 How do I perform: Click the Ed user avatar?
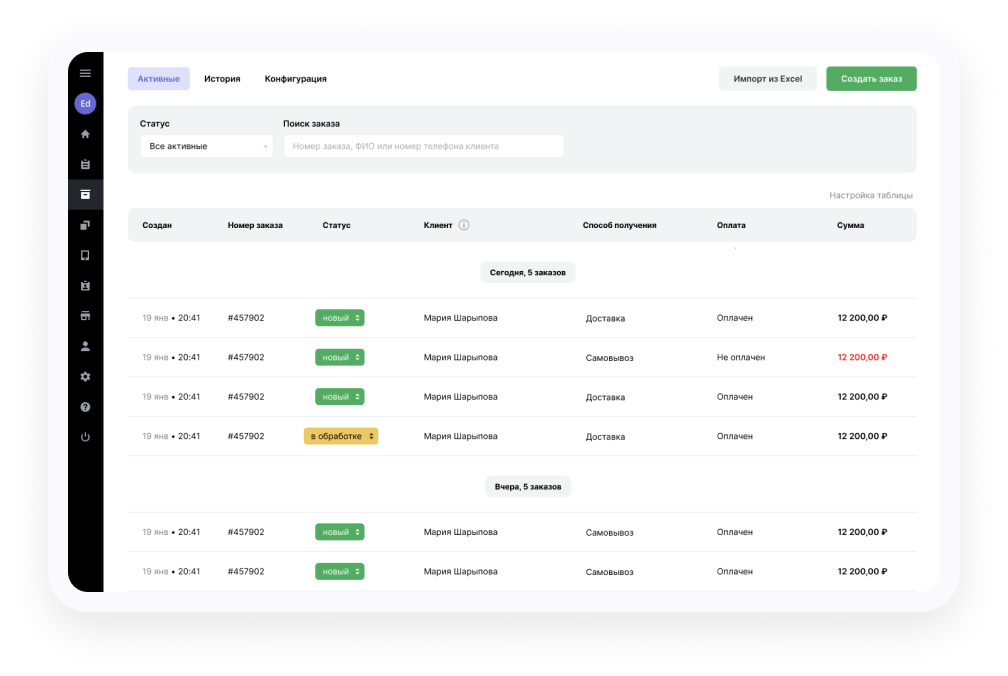85,103
